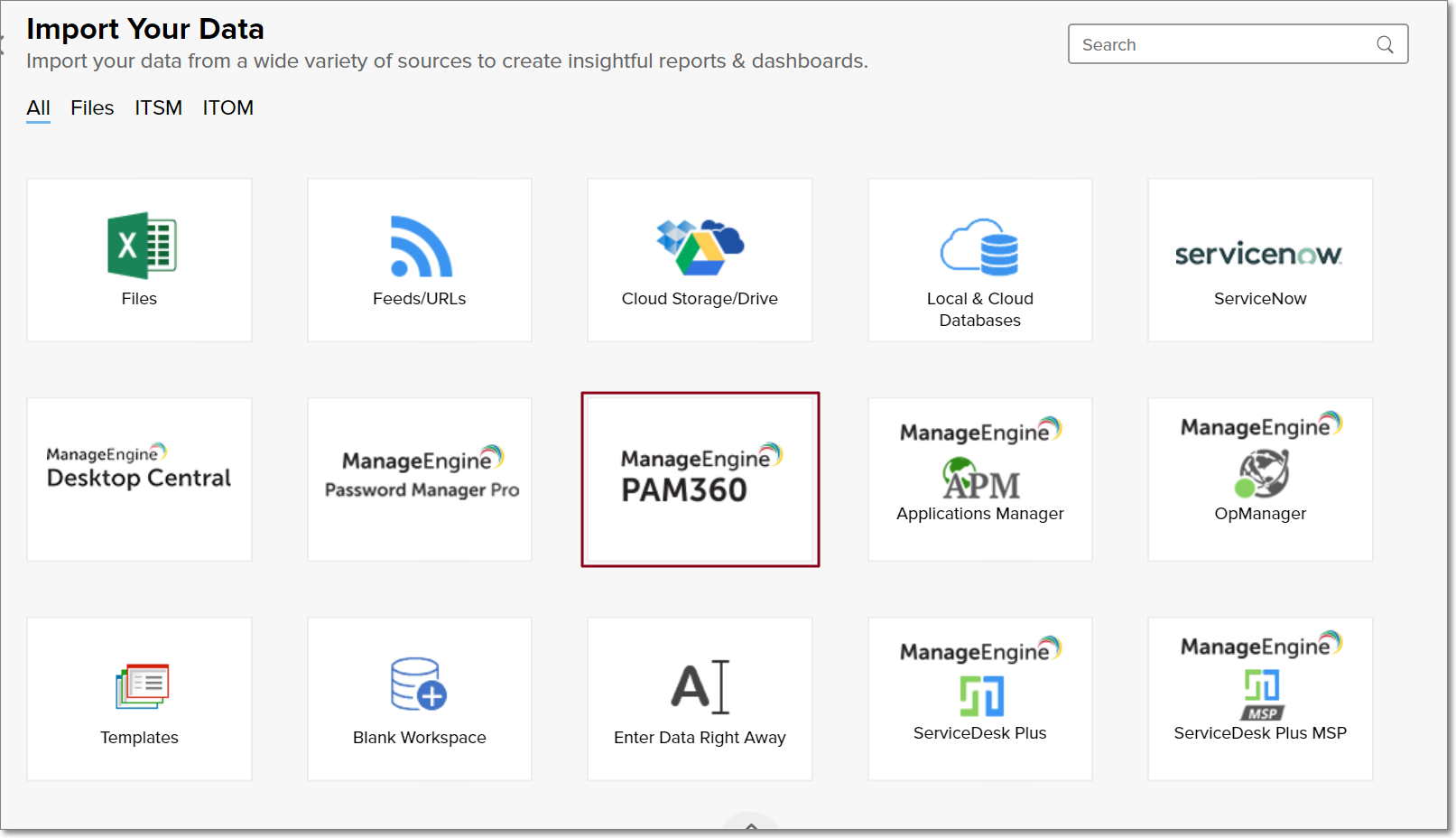Open the ITSM tab
The height and width of the screenshot is (838, 1456).
click(x=158, y=108)
